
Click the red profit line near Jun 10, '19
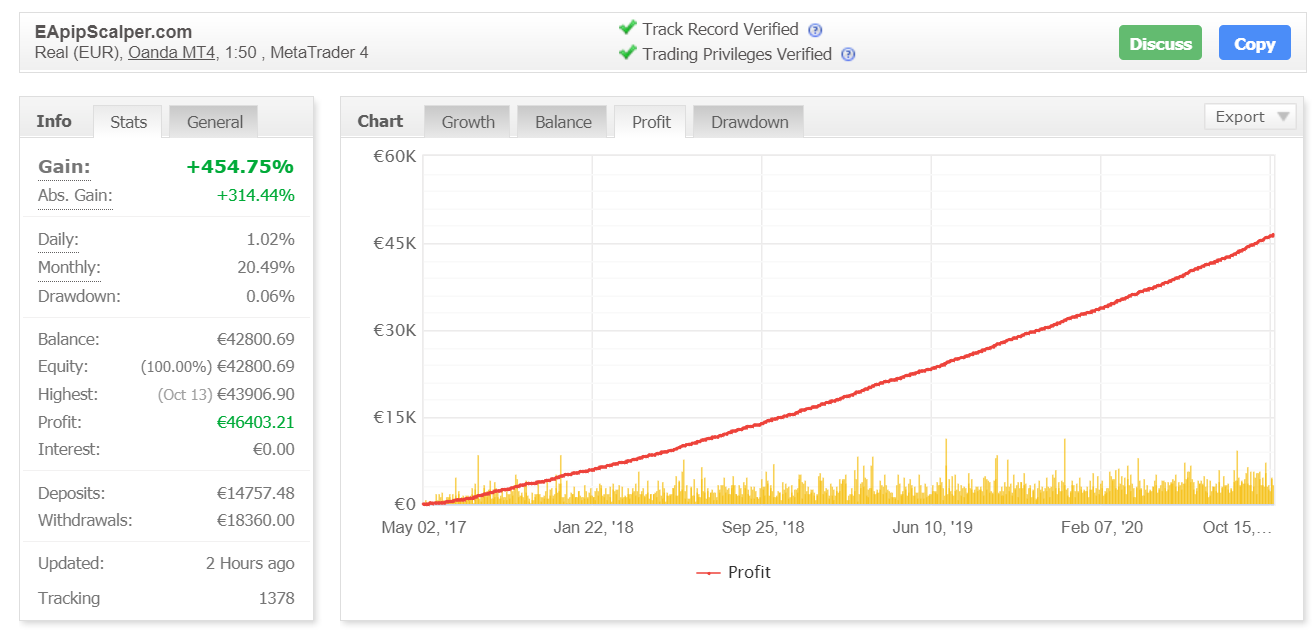click(x=931, y=368)
